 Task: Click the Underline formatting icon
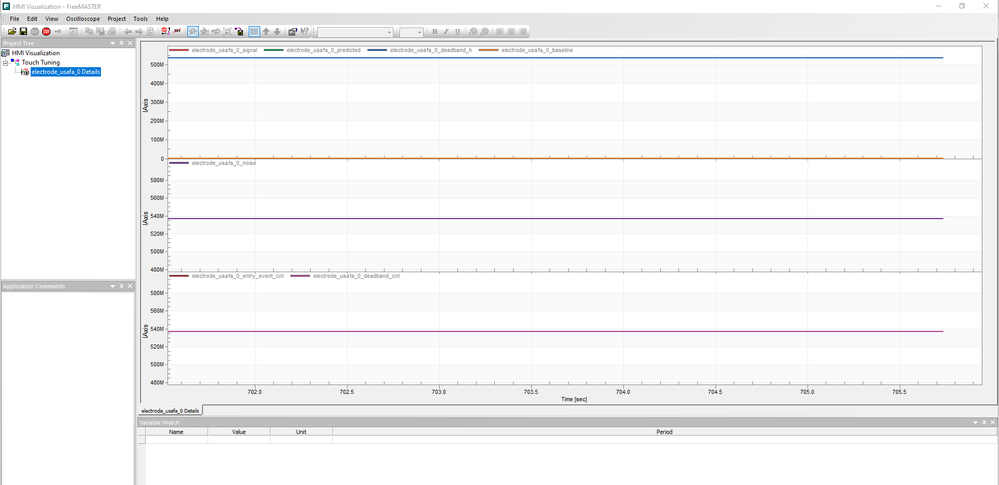click(457, 32)
